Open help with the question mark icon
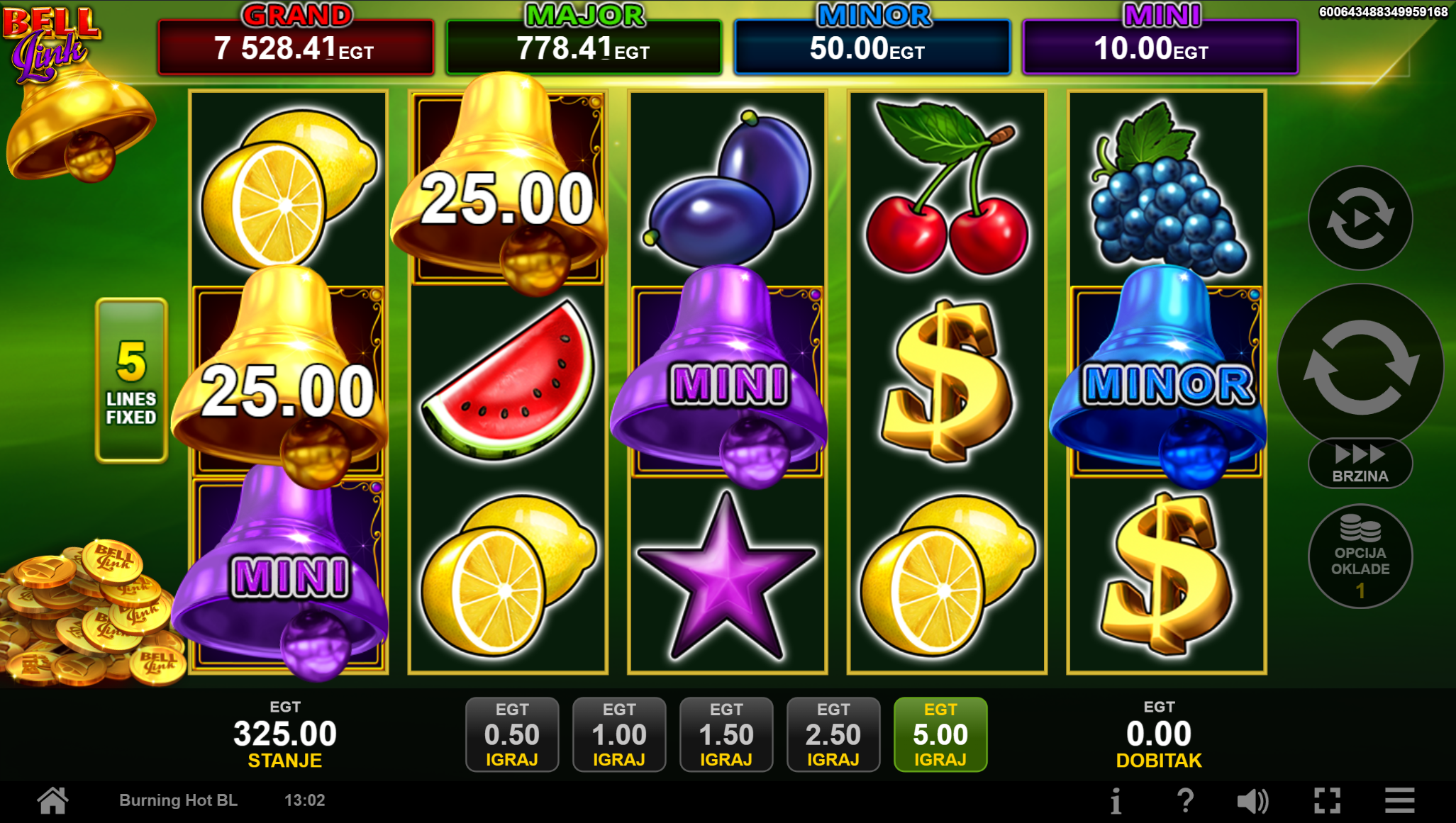 [1185, 802]
